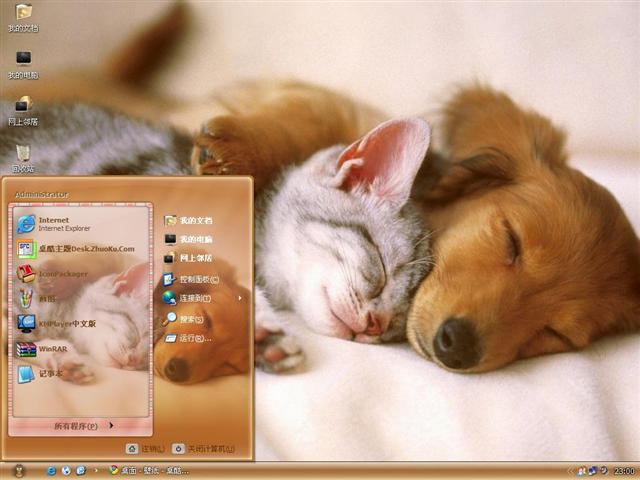The height and width of the screenshot is (480, 640).
Task: Open 回收站 recycle bin desktop icon
Action: [23, 158]
